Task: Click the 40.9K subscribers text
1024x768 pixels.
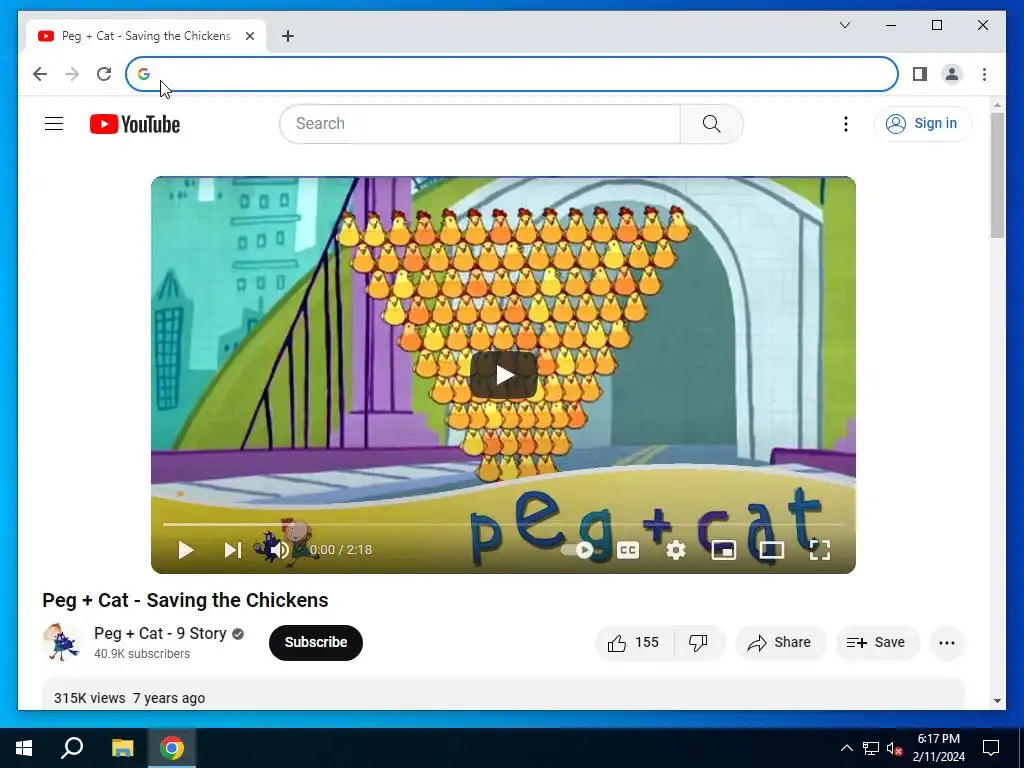Action: point(142,654)
